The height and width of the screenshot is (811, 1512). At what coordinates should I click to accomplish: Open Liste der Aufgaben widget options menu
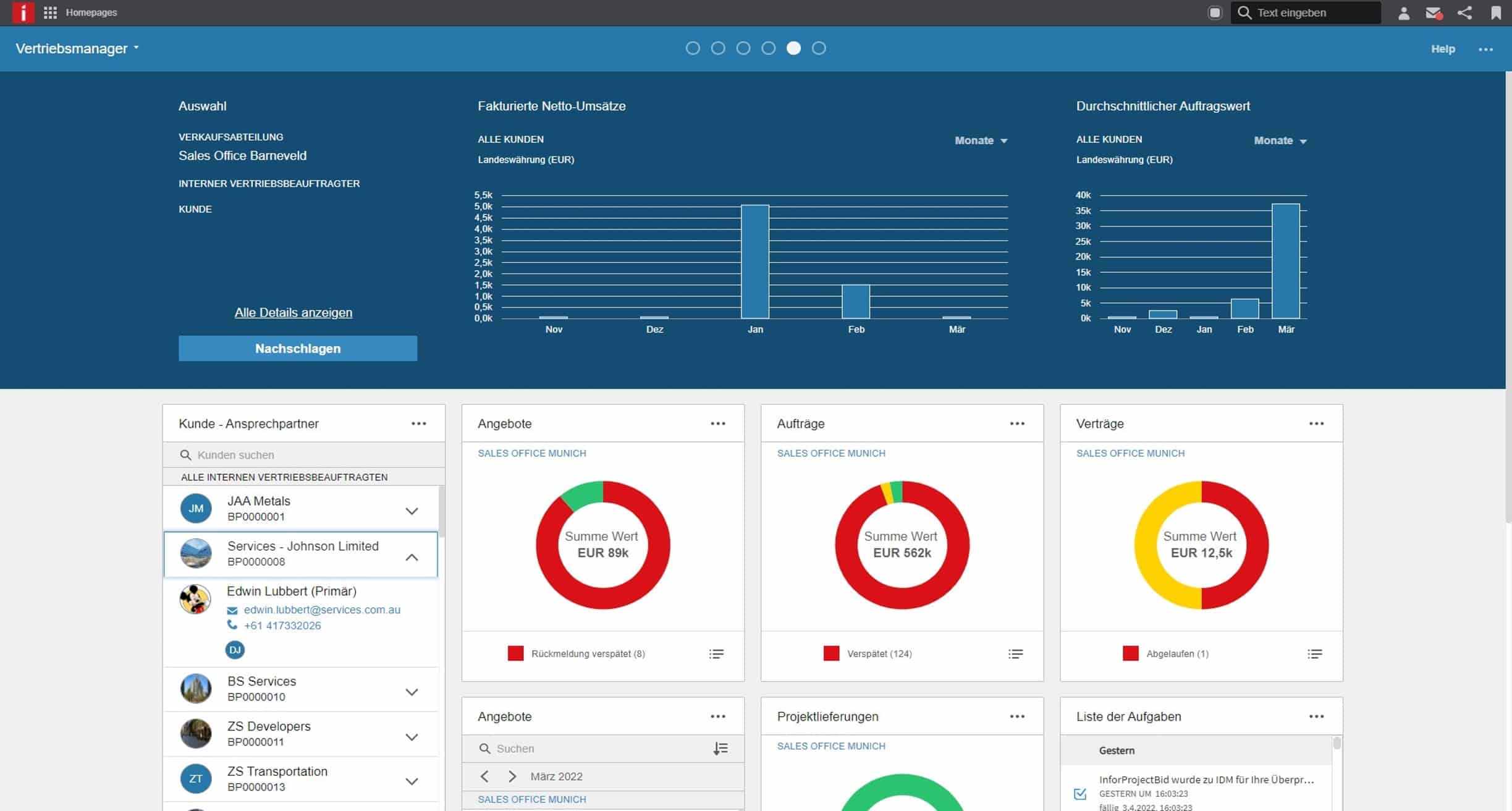(x=1316, y=716)
